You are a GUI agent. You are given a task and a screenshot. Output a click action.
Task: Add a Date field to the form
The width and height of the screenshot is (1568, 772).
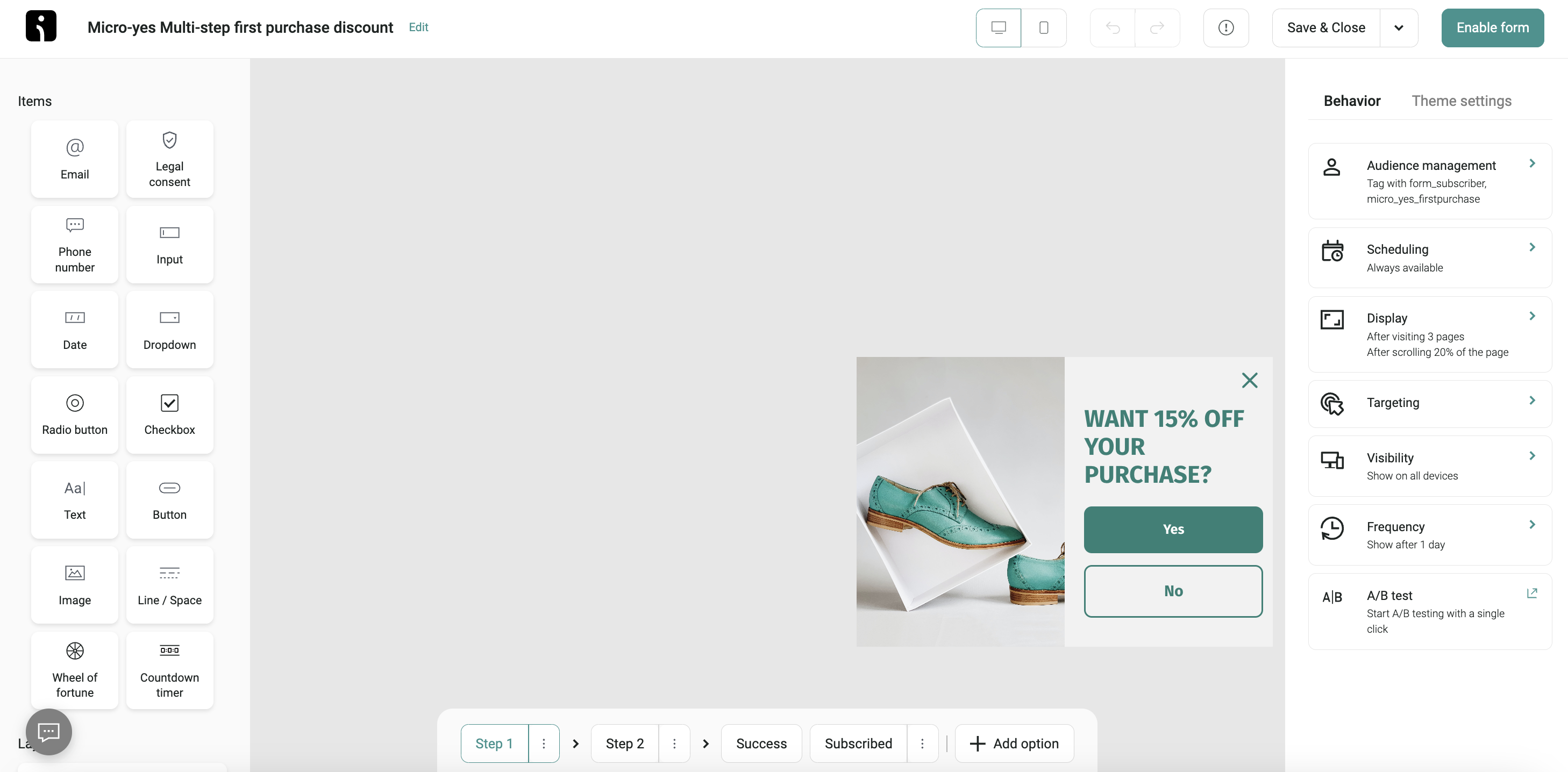pos(74,329)
